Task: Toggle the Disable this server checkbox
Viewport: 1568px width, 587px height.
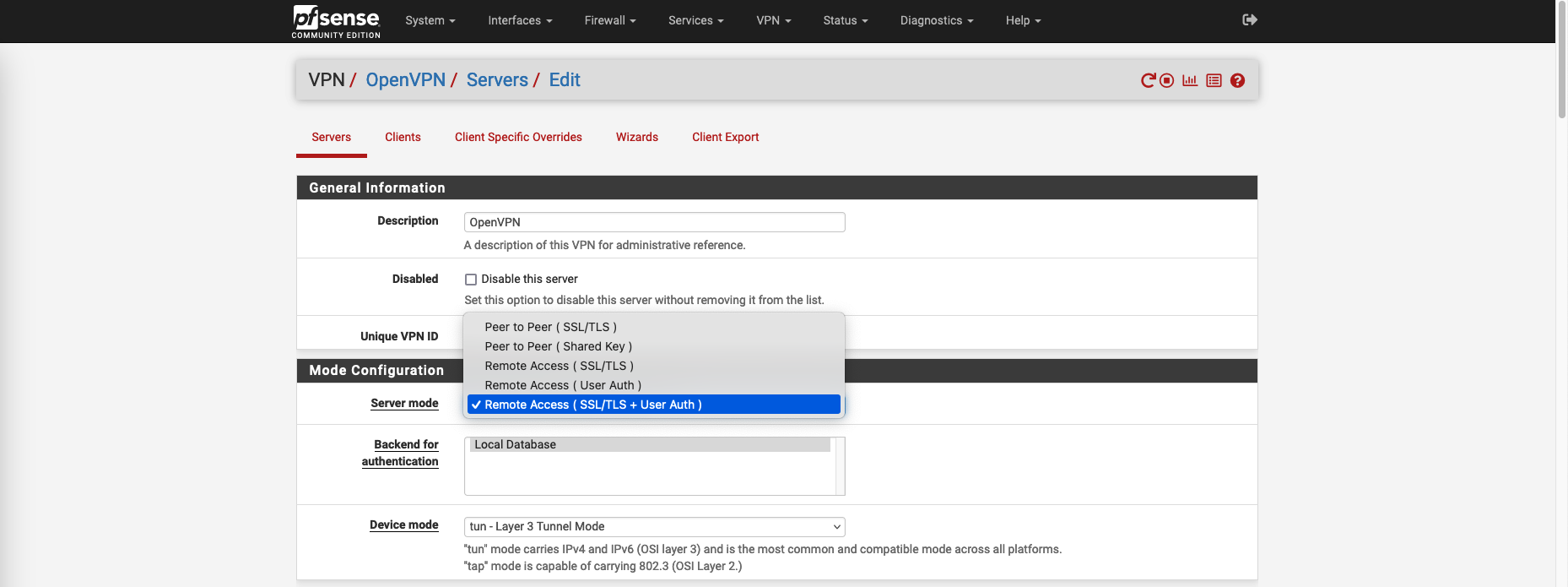Action: click(471, 280)
